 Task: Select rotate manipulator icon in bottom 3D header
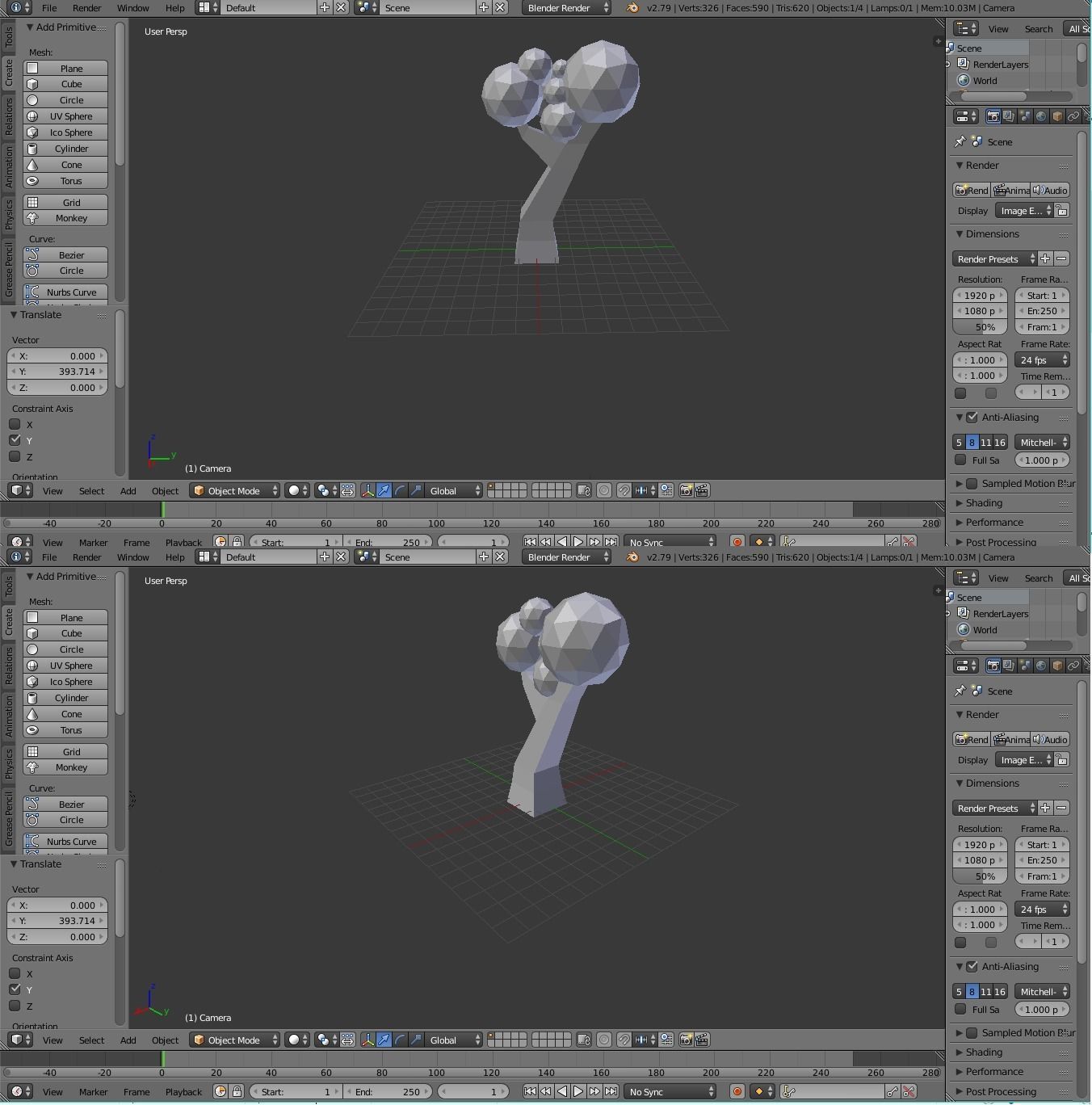click(400, 1040)
